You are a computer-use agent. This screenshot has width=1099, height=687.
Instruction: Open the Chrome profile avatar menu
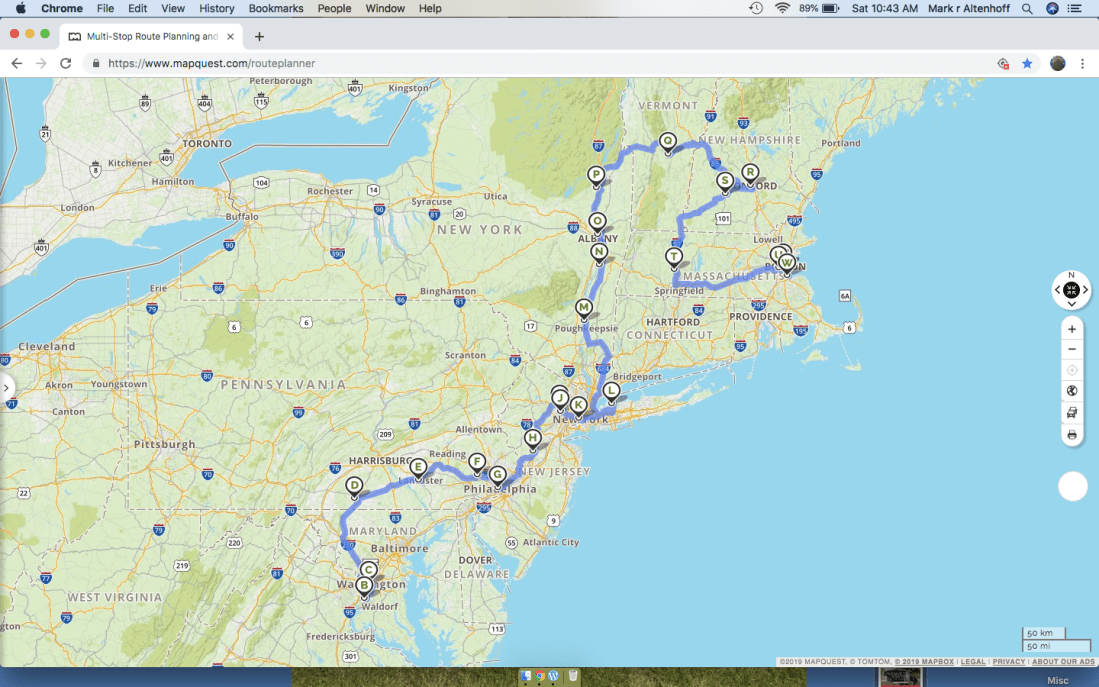coord(1057,63)
